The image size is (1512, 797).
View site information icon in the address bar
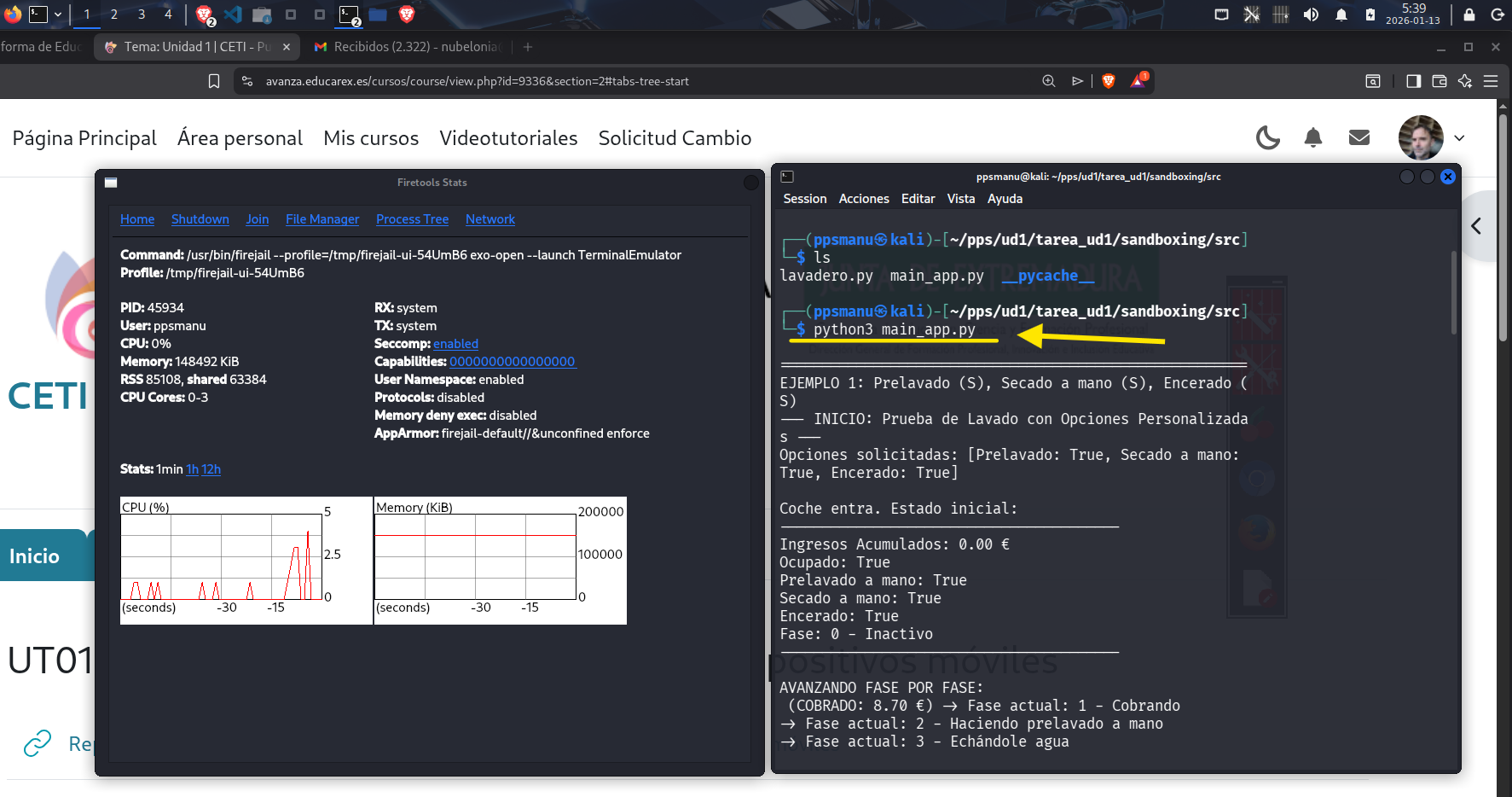(x=247, y=81)
